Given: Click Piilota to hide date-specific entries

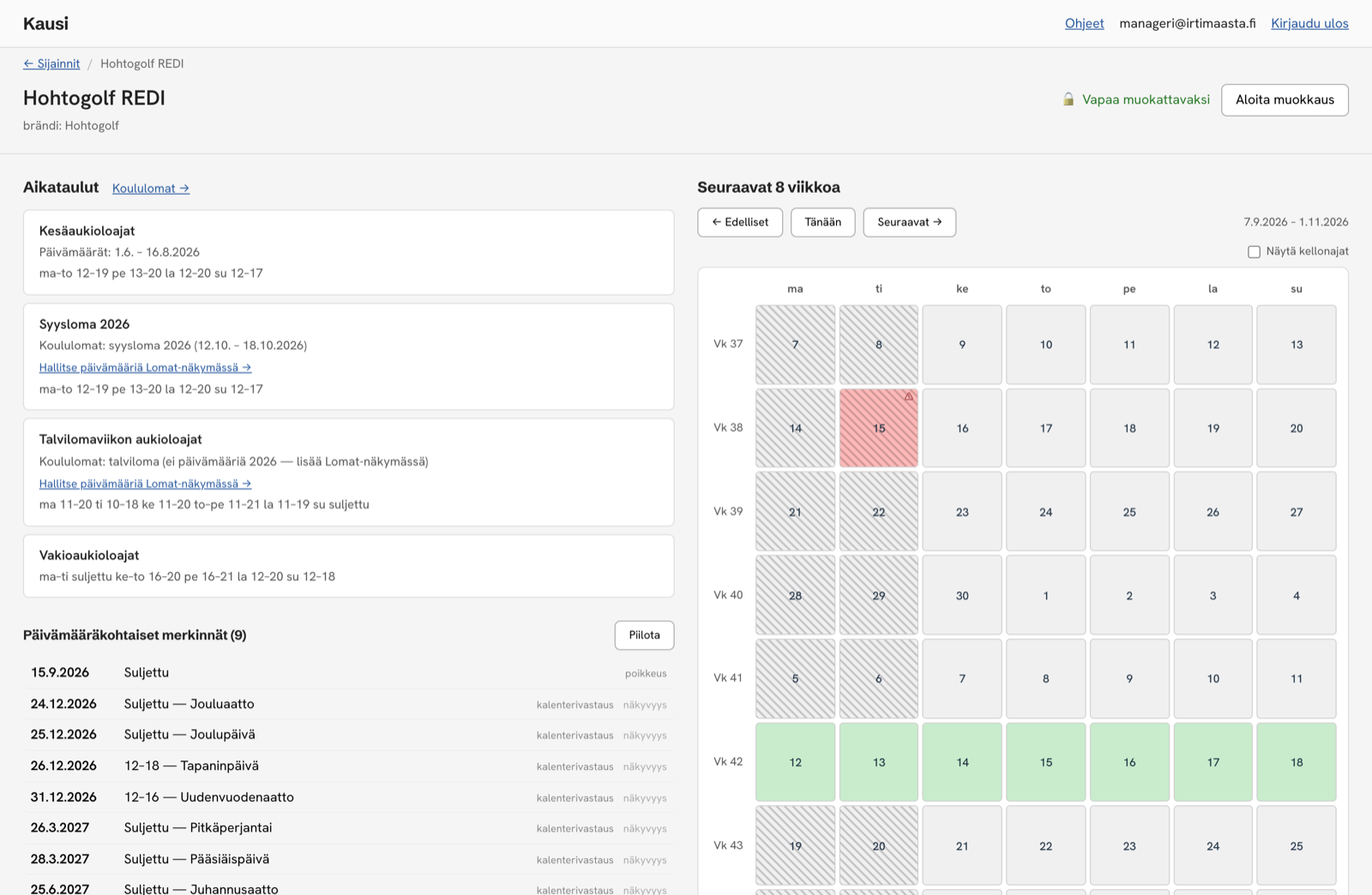Looking at the screenshot, I should pyautogui.click(x=644, y=635).
